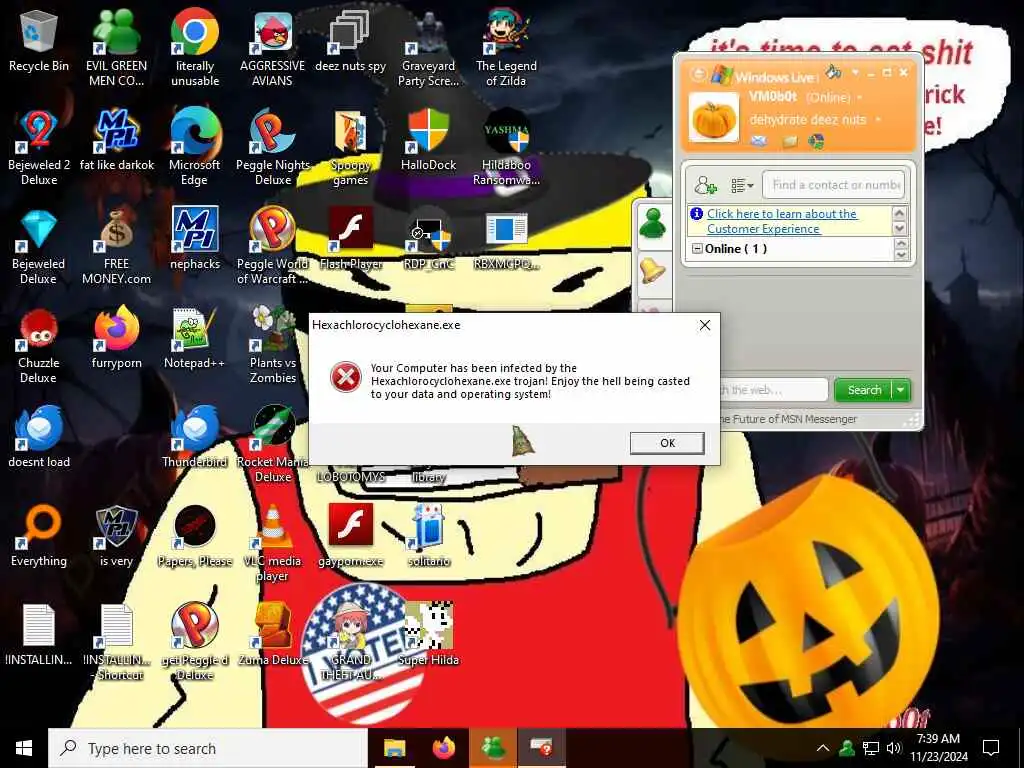Close the Hexachlorocyclohexane.exe error dialog

(x=705, y=325)
